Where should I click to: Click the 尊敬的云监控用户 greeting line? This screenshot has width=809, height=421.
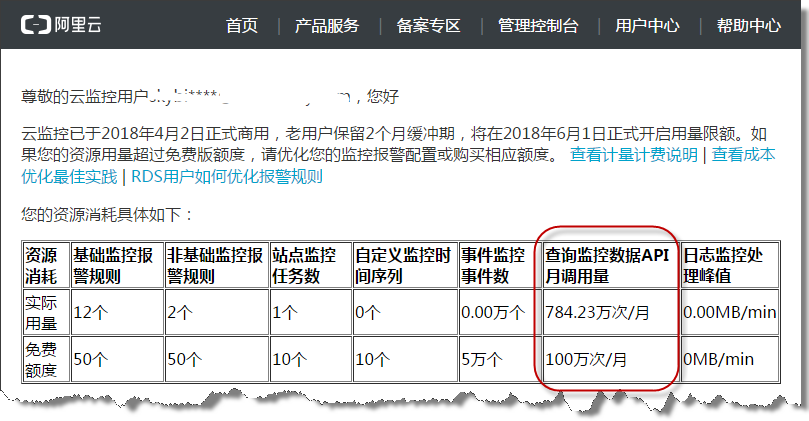(x=209, y=96)
